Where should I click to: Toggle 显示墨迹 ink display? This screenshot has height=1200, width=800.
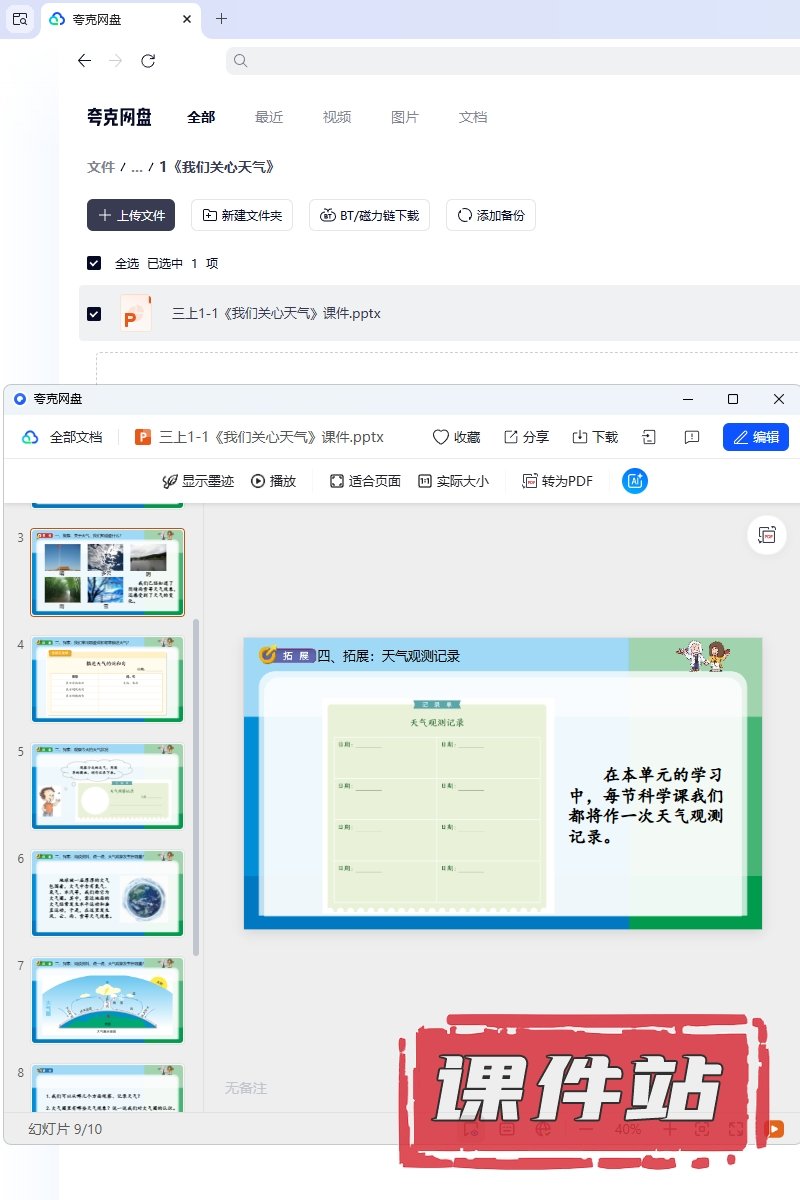point(198,481)
